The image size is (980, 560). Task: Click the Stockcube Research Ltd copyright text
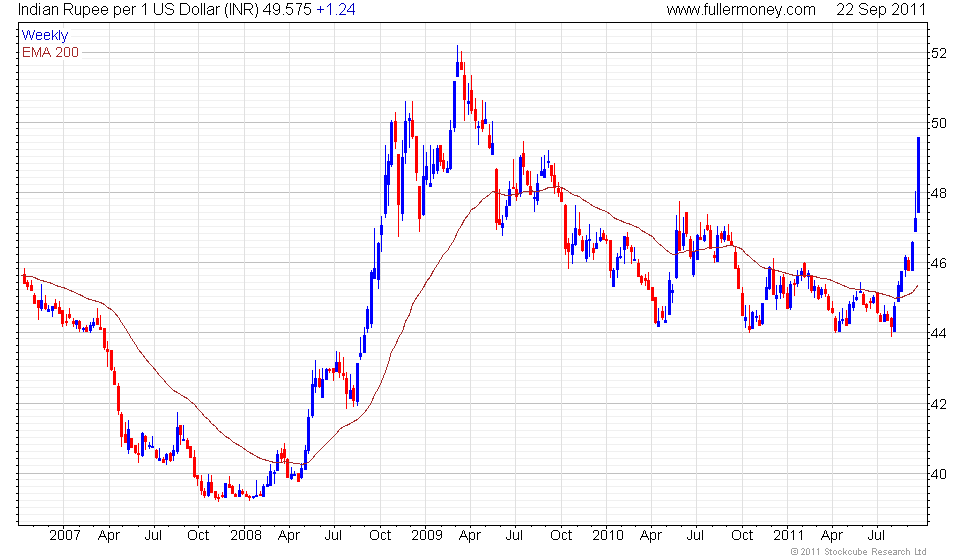[858, 551]
